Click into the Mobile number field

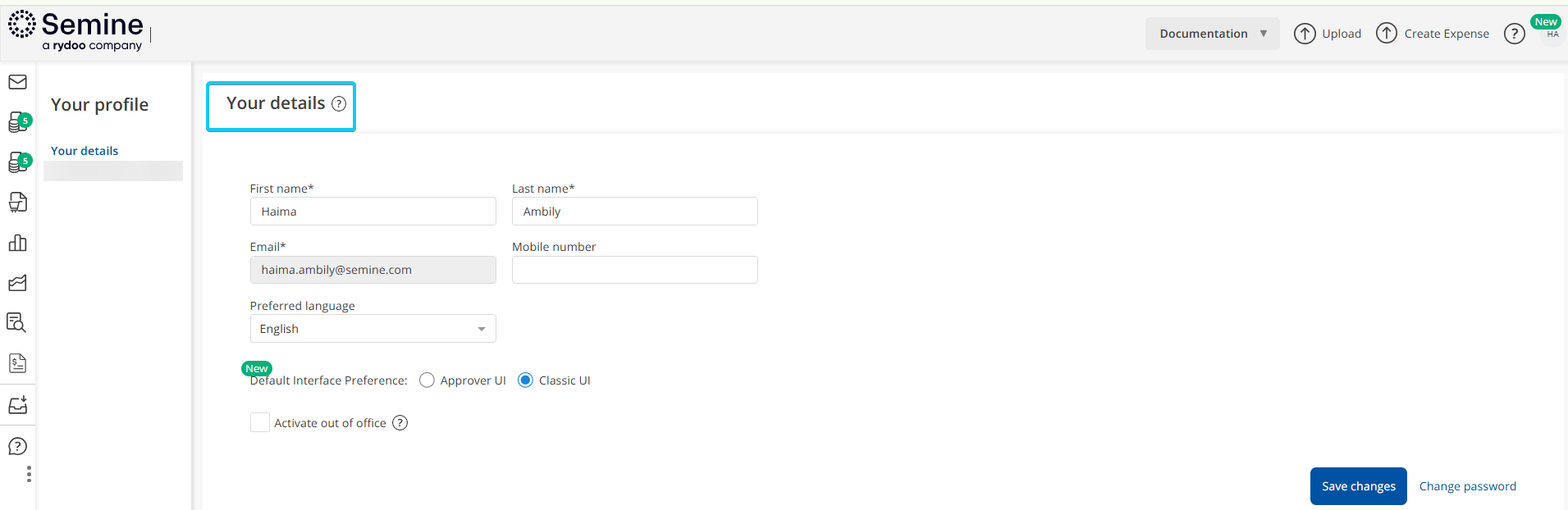634,270
